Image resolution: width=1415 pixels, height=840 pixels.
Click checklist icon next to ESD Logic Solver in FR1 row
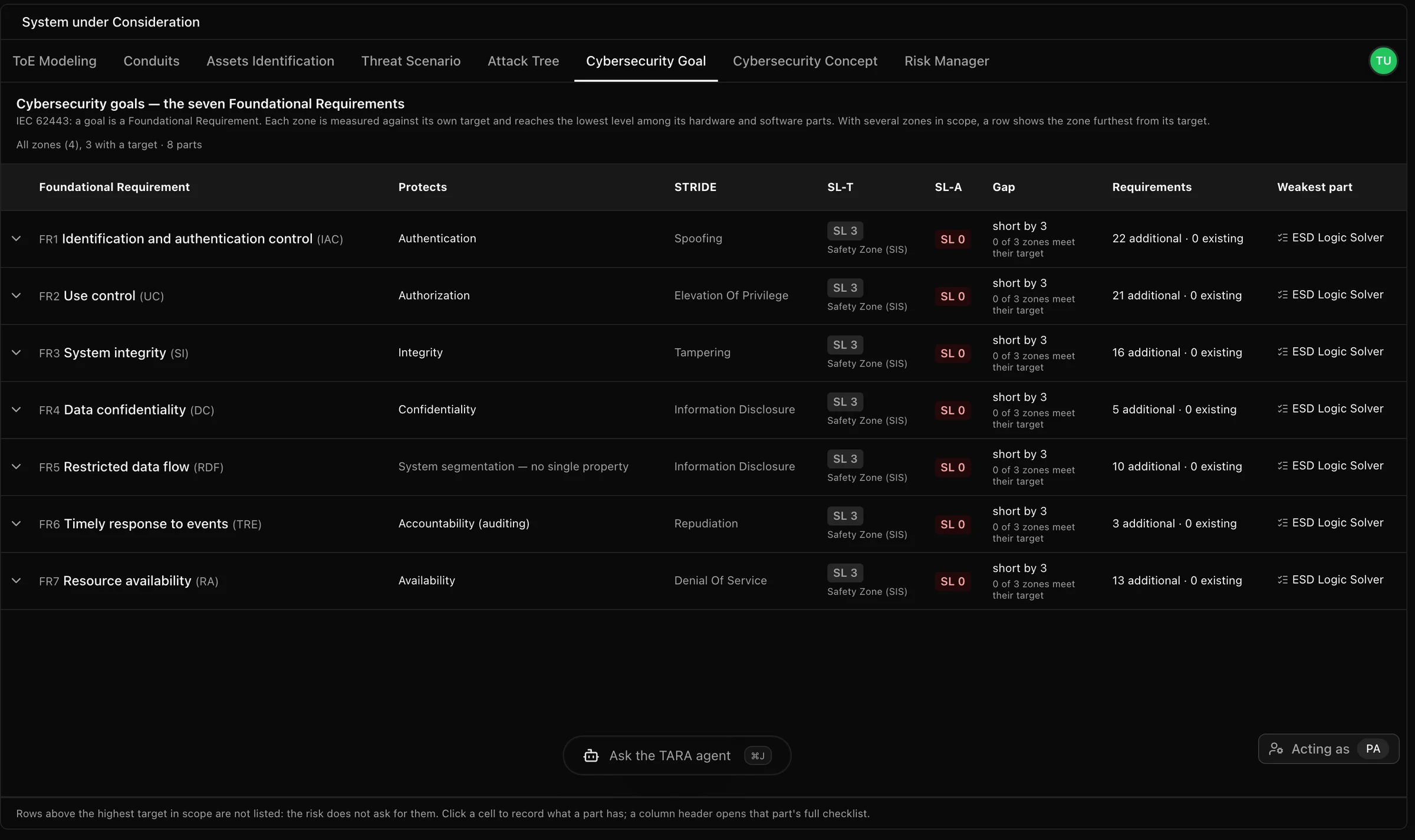click(x=1282, y=238)
